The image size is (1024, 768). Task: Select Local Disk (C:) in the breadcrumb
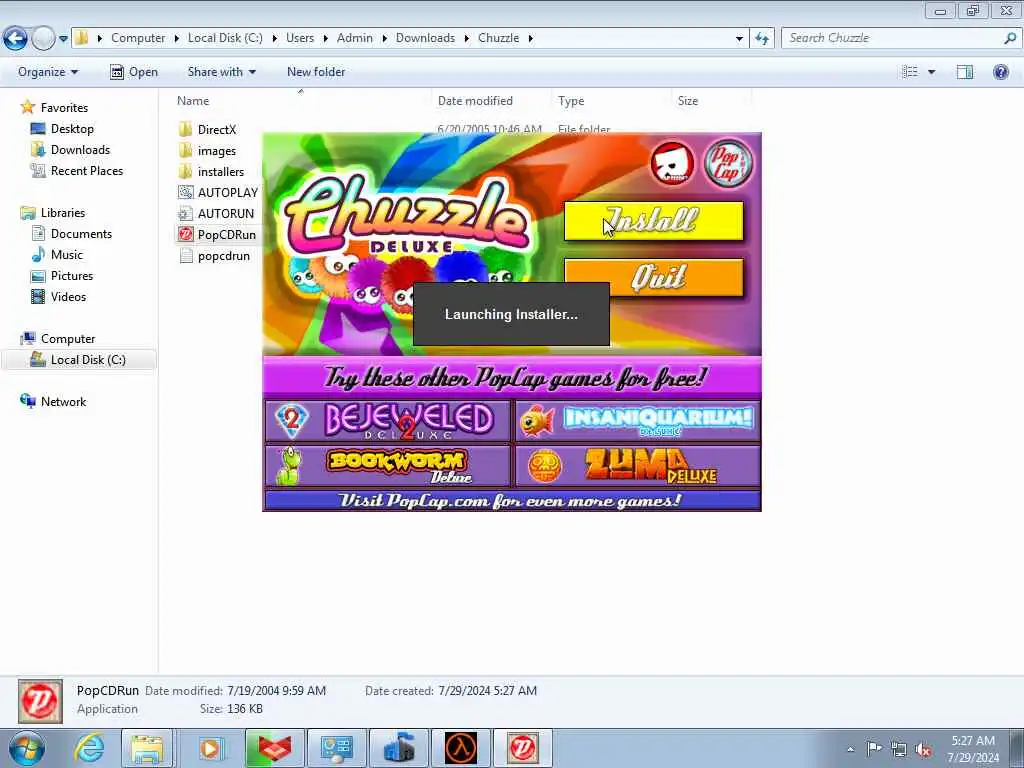[x=225, y=38]
